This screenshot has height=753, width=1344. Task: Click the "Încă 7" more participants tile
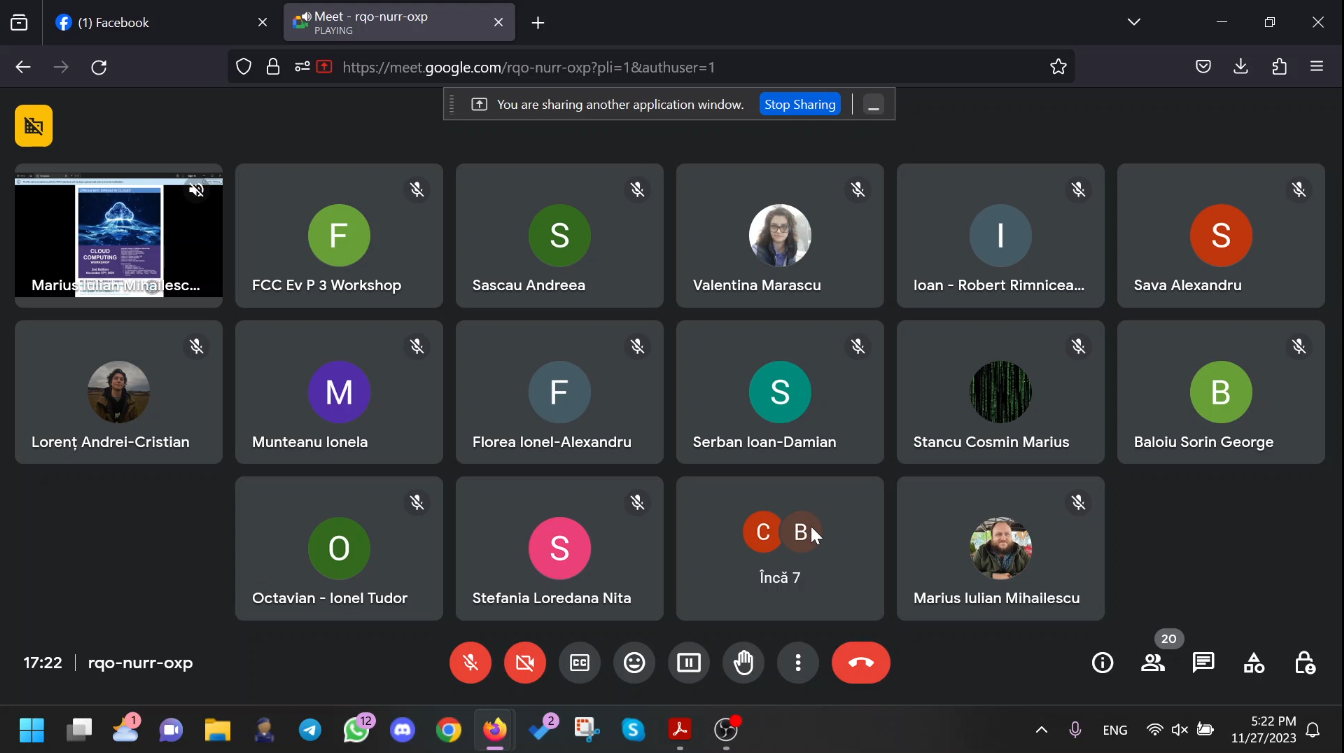pos(779,549)
